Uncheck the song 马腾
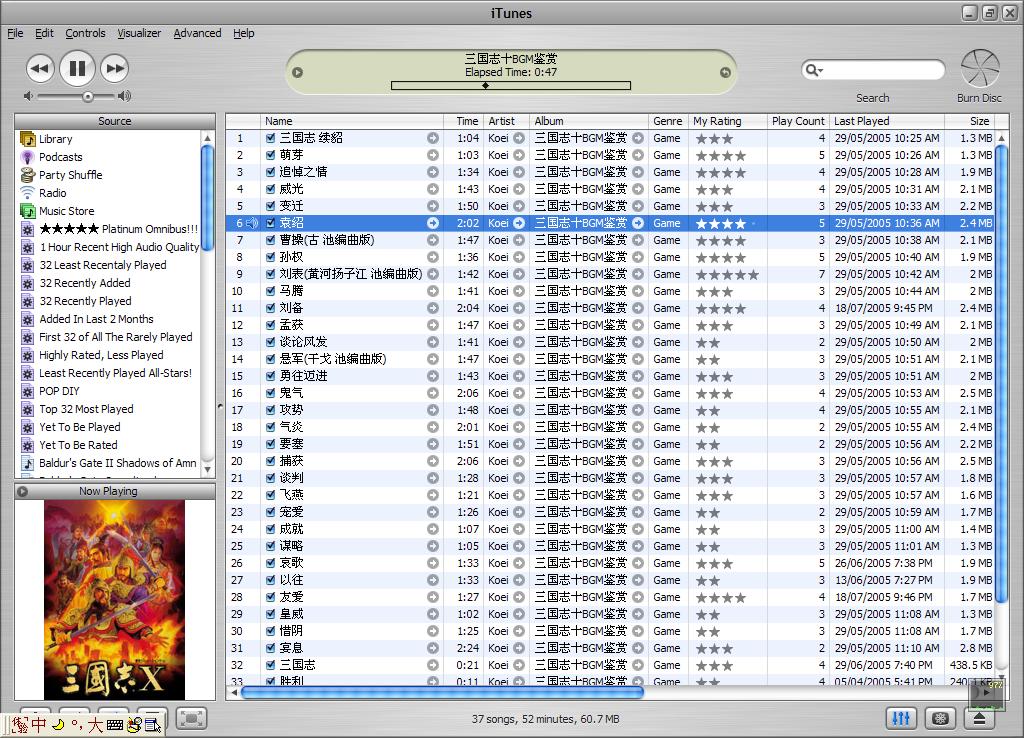 270,291
